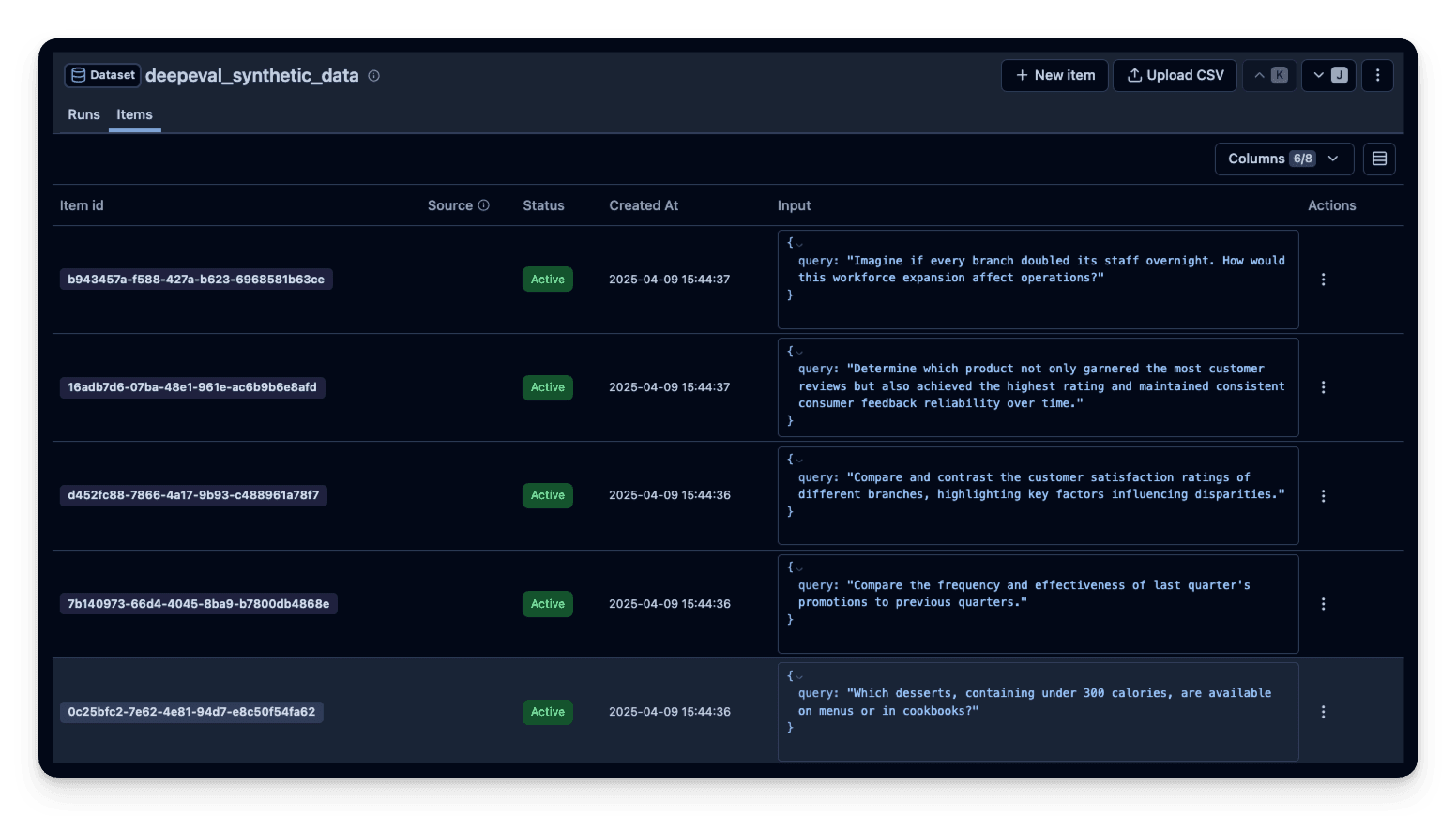This screenshot has height=816, width=1456.
Task: Click the row height layout icon beside Columns
Action: pos(1379,159)
